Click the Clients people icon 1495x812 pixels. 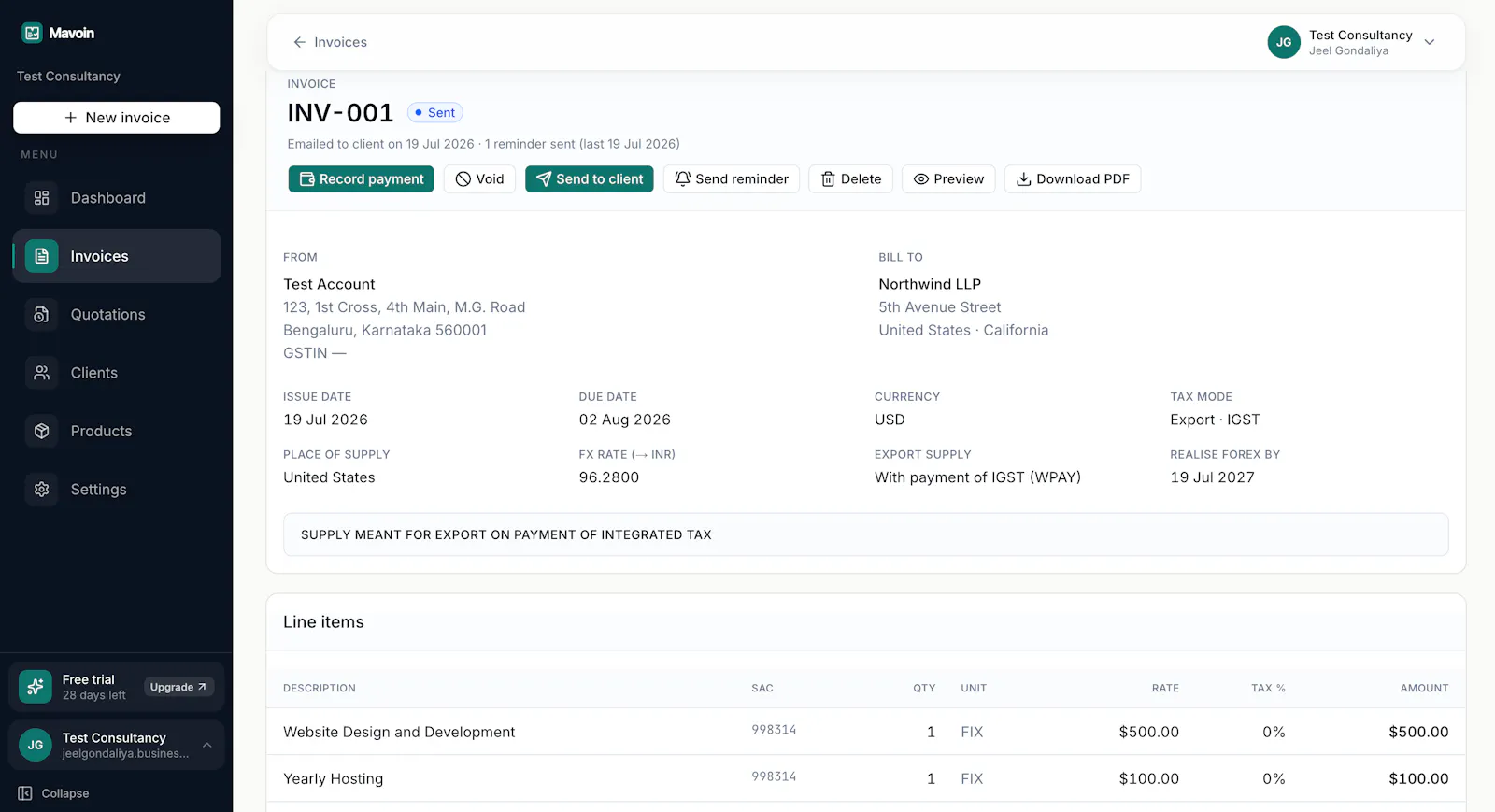tap(41, 373)
